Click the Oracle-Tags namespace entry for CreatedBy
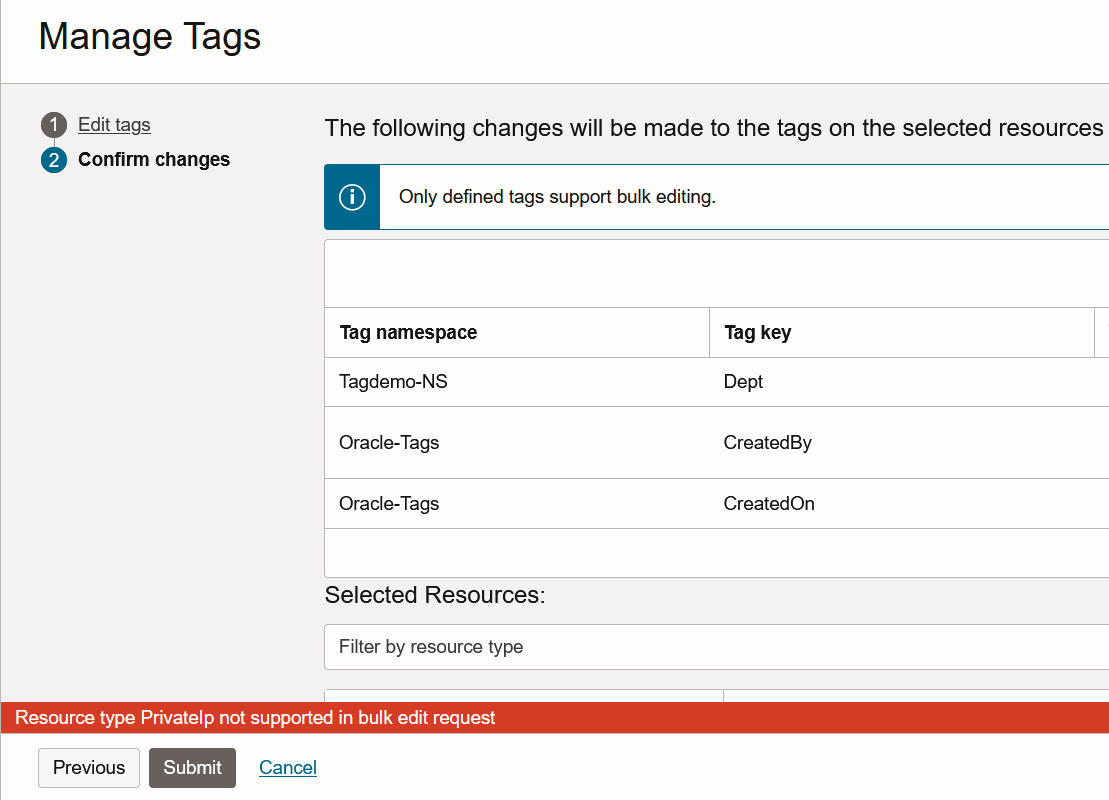Screen dimensions: 1109x800 [389, 443]
